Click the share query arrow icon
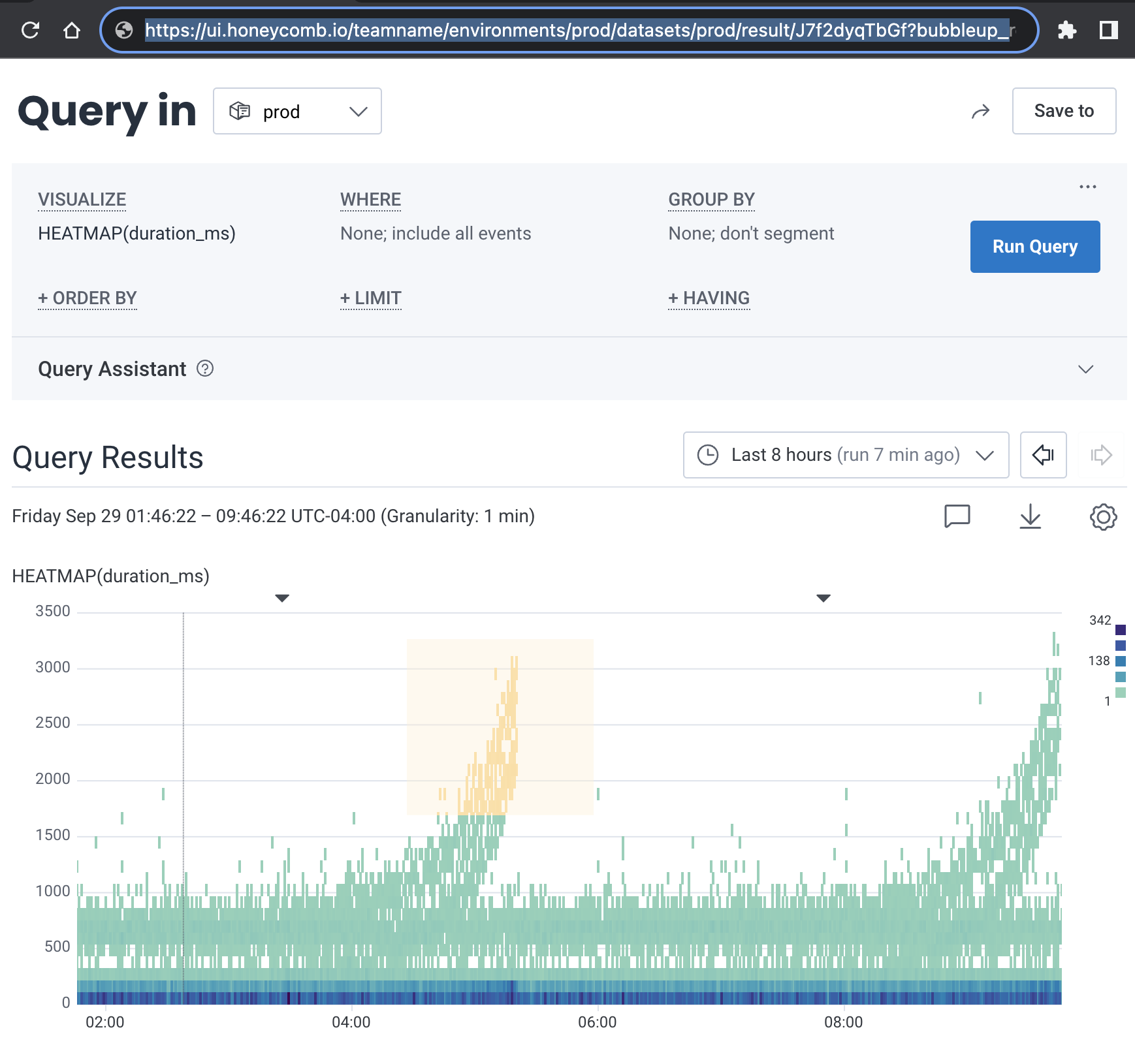The height and width of the screenshot is (1064, 1135). [x=980, y=112]
